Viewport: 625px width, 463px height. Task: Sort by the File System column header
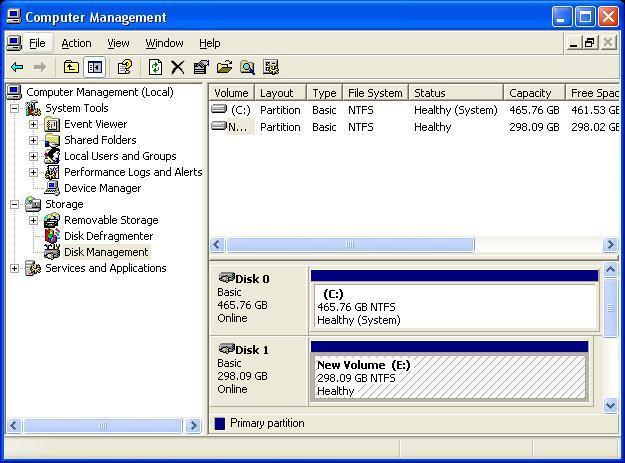click(375, 93)
